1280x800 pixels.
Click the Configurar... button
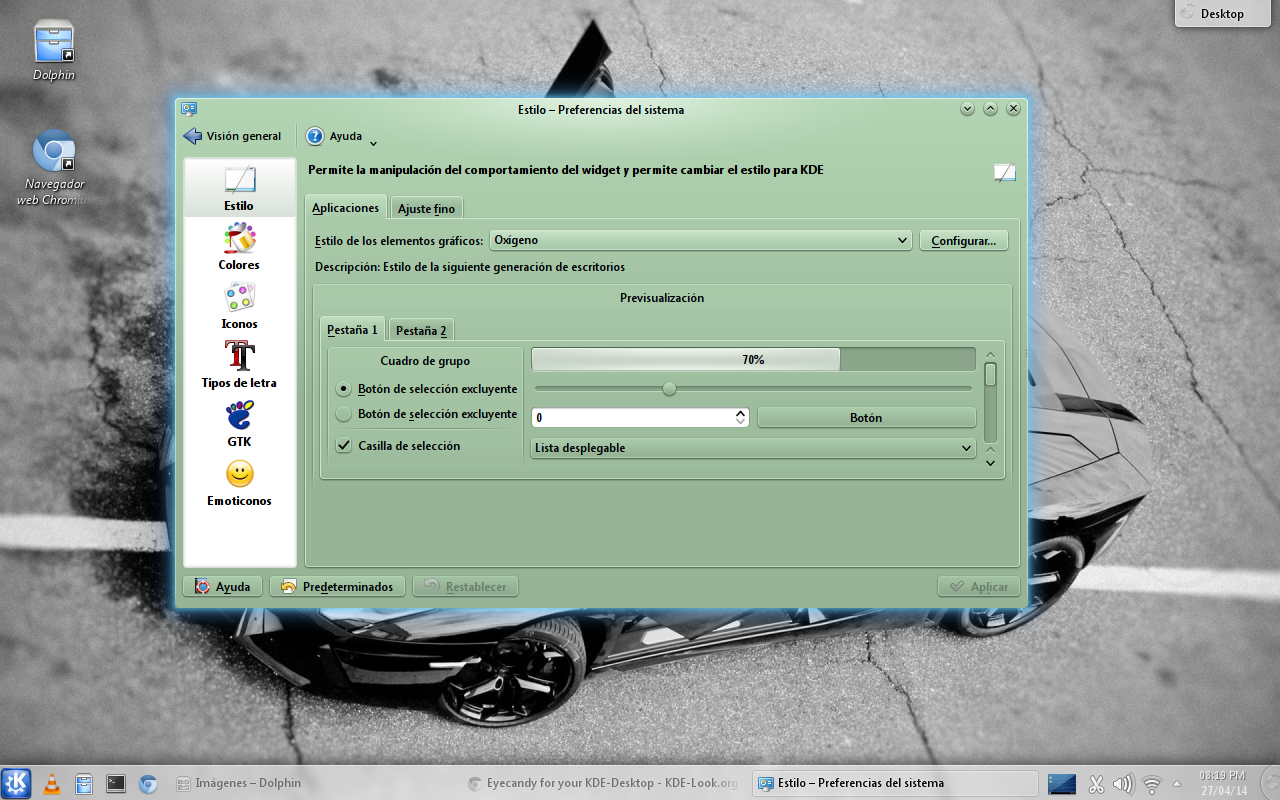click(x=963, y=240)
